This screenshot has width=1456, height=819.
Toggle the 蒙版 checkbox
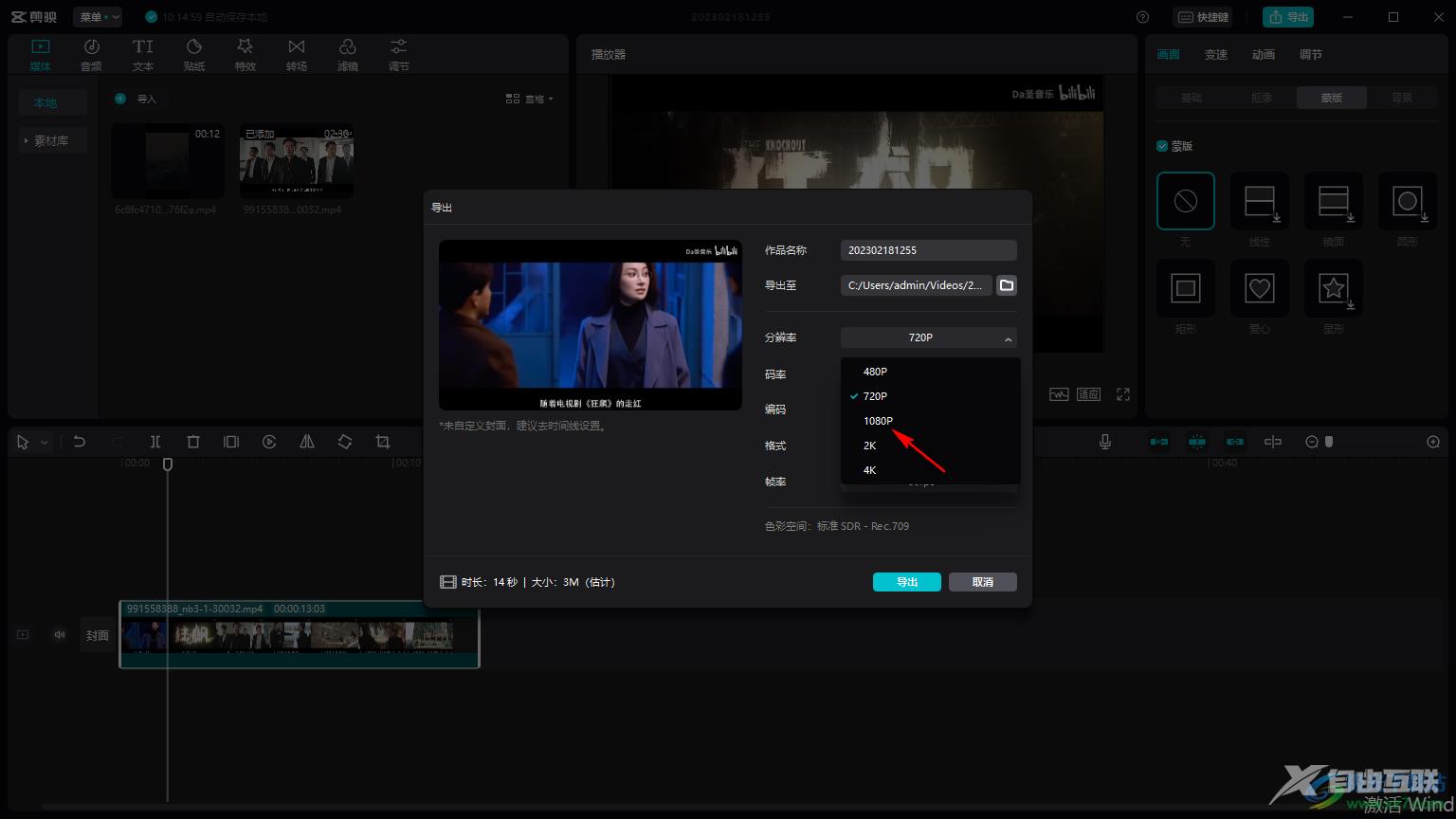pos(1162,146)
